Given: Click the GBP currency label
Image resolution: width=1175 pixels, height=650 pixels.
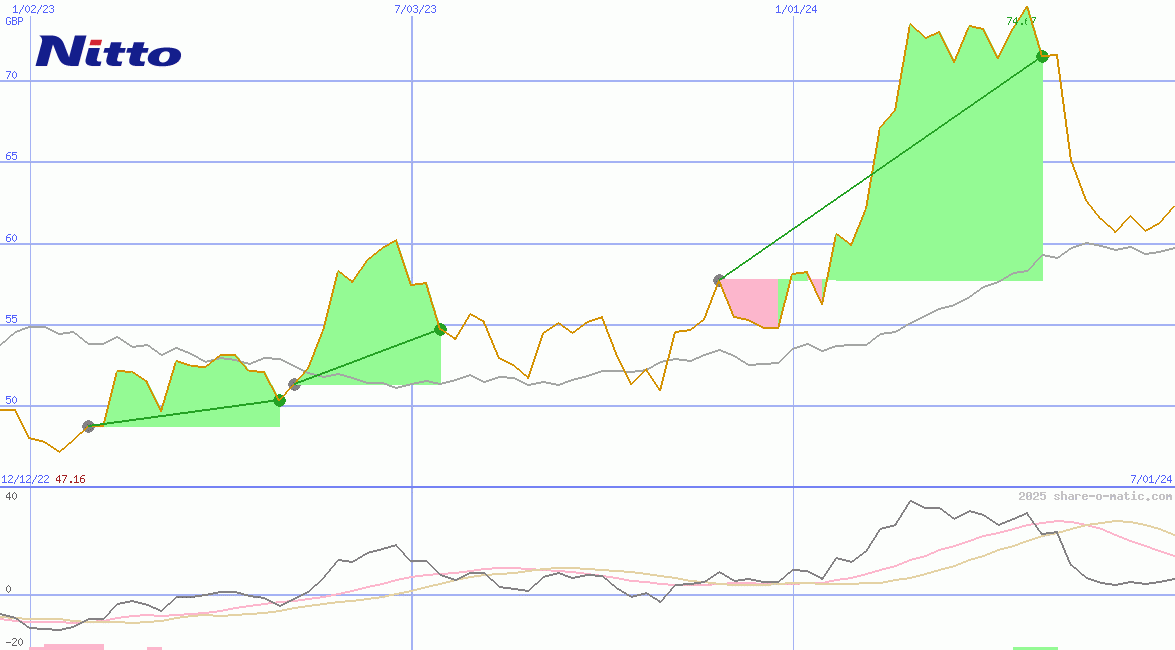Looking at the screenshot, I should (14, 21).
